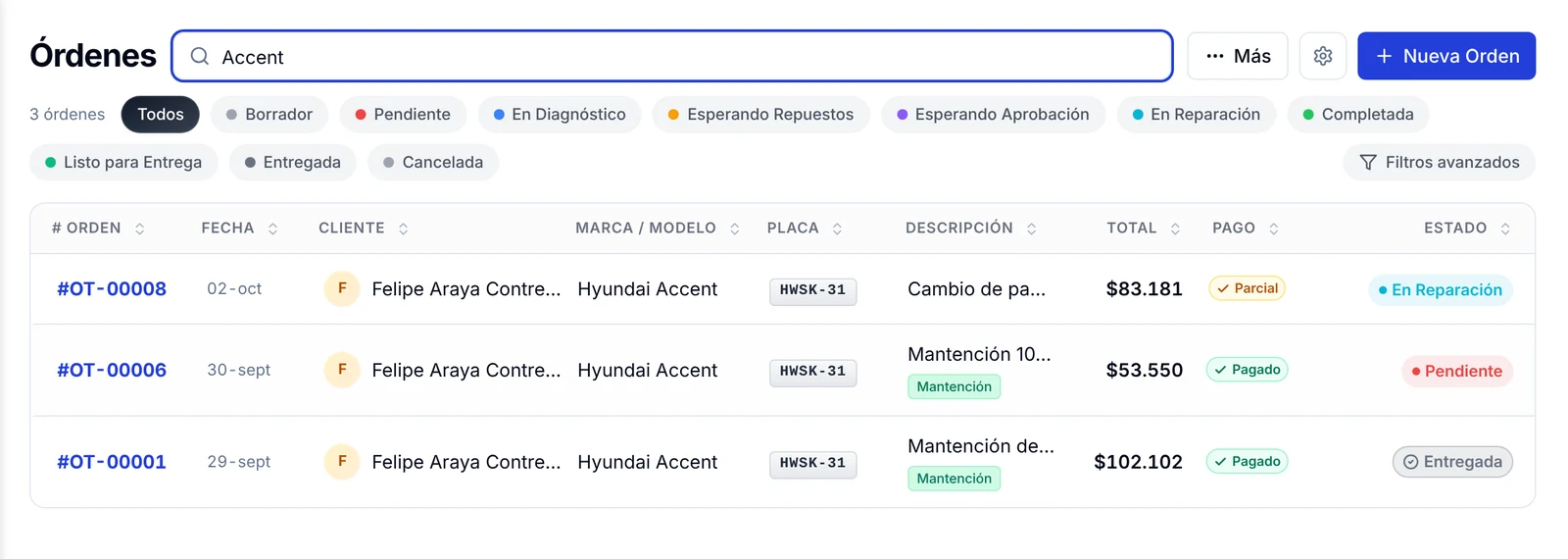Click the client avatar in order #OT-00008
Screen dimensions: 1568x559
(x=342, y=288)
